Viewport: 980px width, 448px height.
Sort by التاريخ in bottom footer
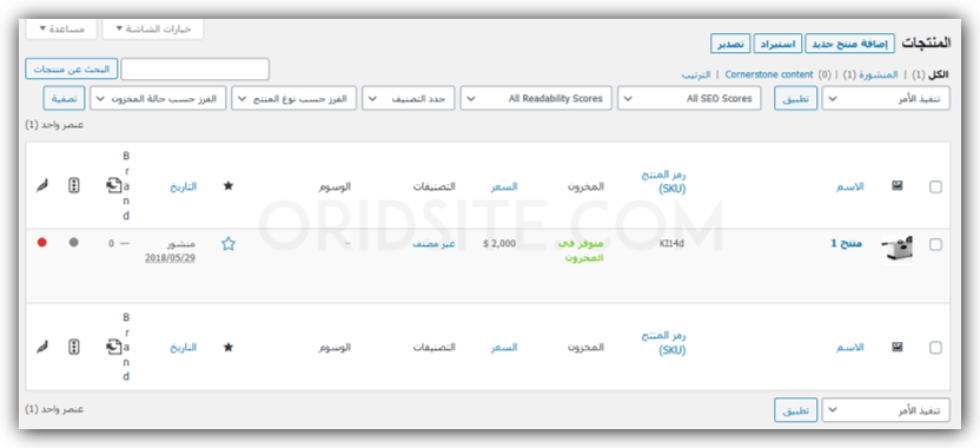tap(183, 347)
